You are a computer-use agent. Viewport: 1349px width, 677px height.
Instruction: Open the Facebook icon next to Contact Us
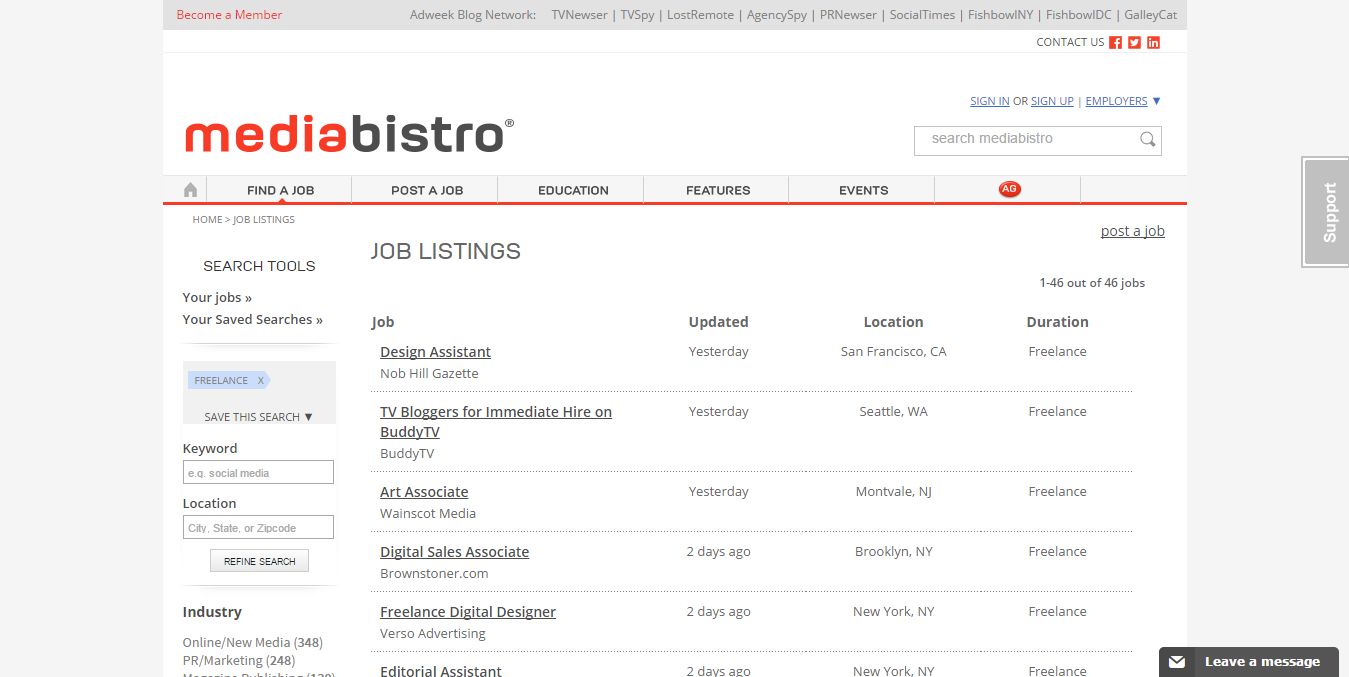point(1116,42)
